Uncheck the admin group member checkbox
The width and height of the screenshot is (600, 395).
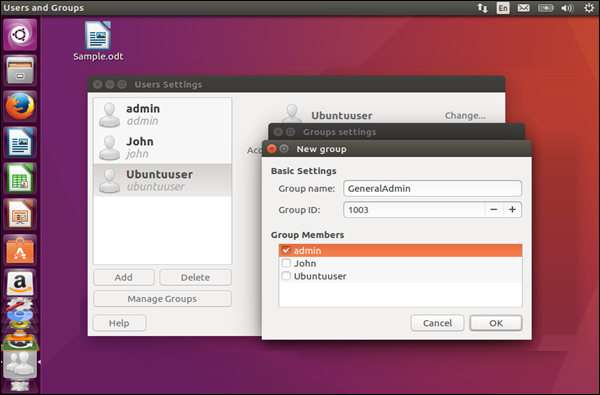[x=286, y=250]
